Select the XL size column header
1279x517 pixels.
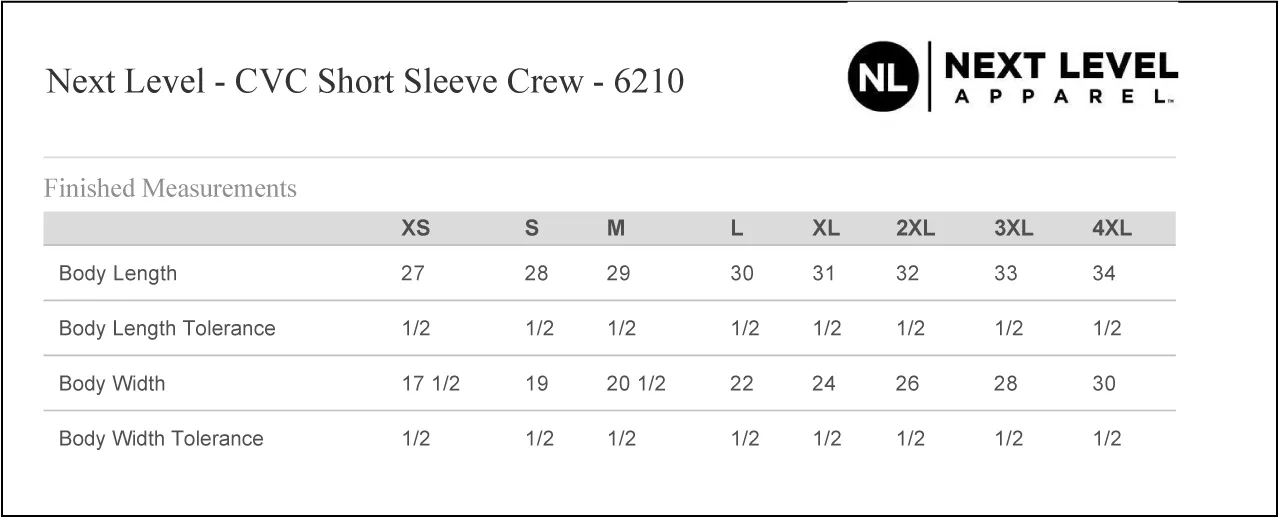point(826,228)
